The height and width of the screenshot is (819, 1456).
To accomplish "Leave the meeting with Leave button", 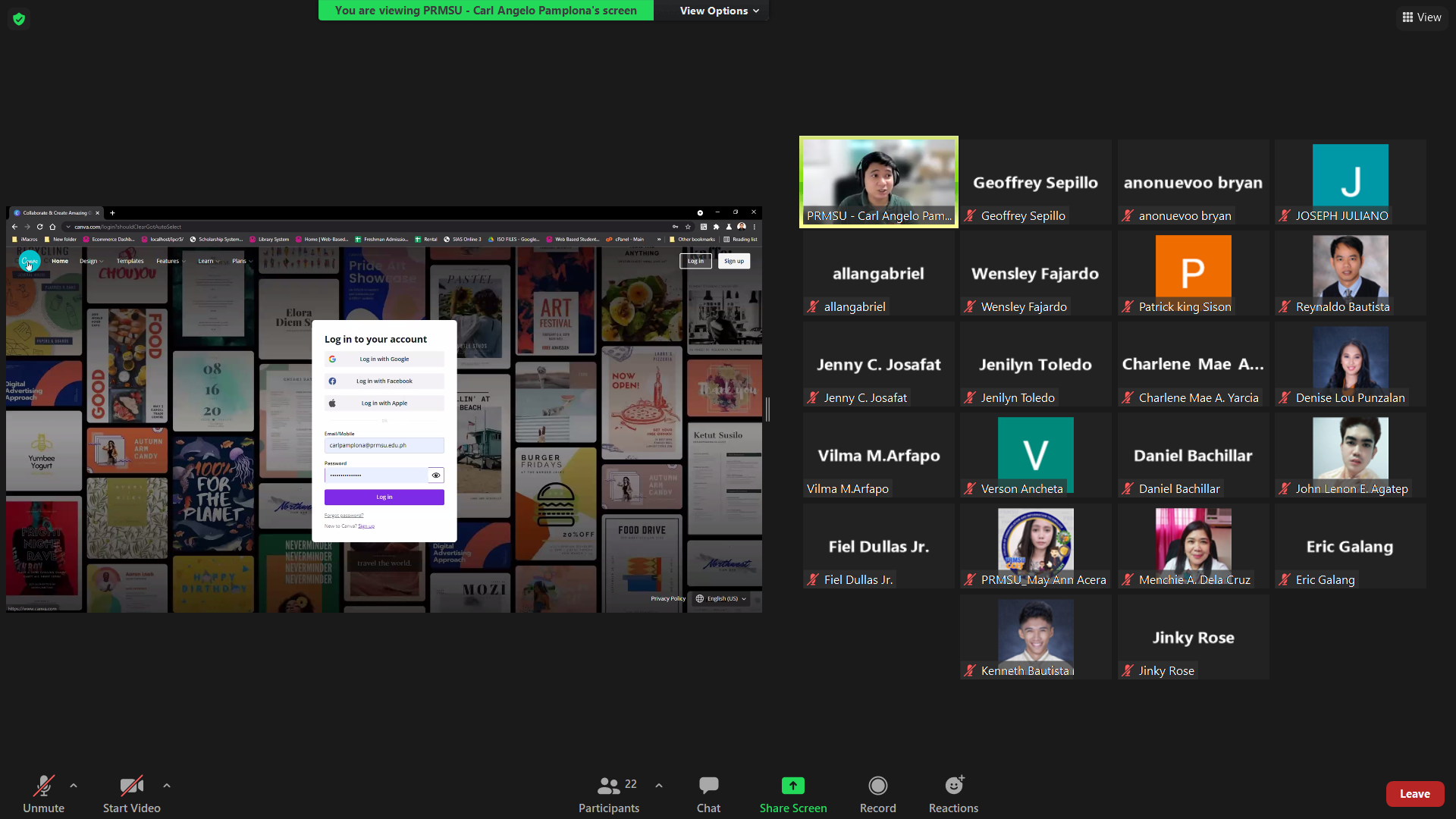I will (x=1414, y=794).
